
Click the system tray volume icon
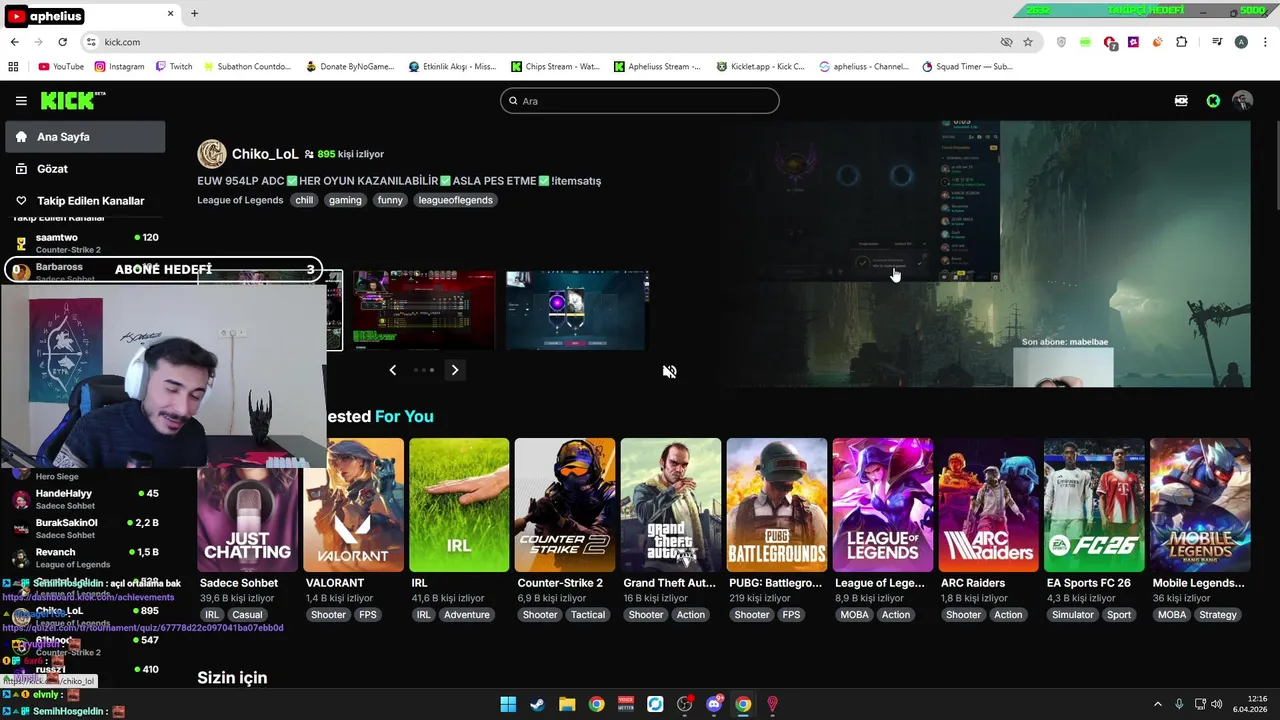tap(1217, 704)
